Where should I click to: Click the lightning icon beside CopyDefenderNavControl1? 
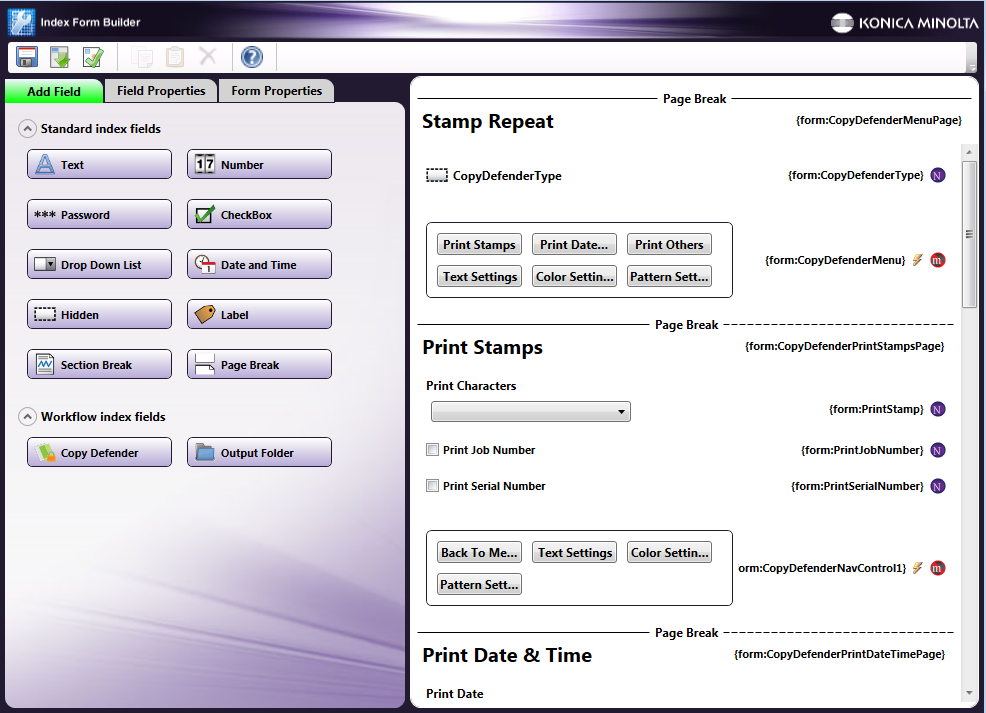click(x=917, y=568)
